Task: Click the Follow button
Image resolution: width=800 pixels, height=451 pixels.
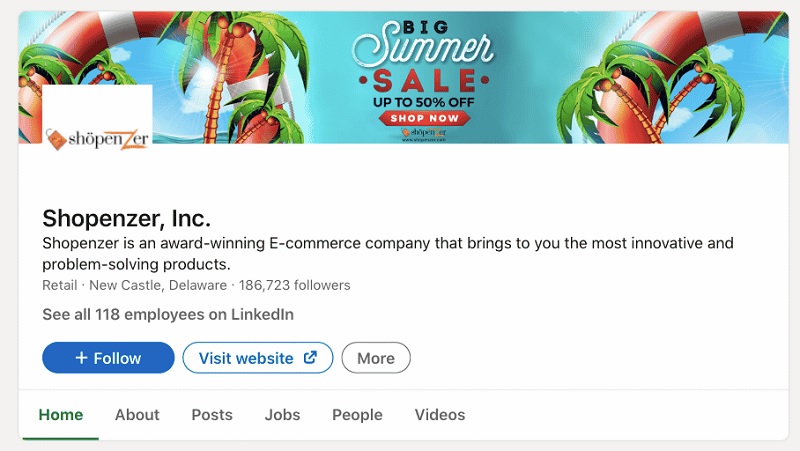Action: click(108, 358)
